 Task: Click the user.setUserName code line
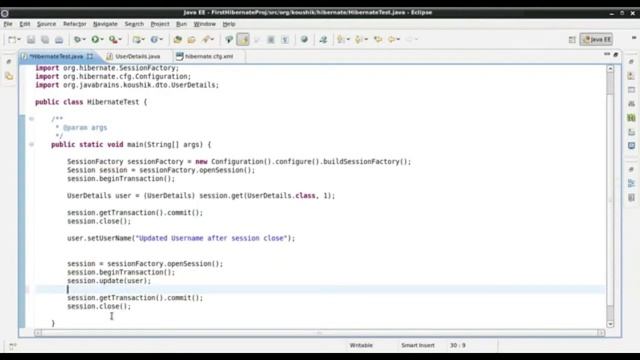pyautogui.click(x=181, y=238)
